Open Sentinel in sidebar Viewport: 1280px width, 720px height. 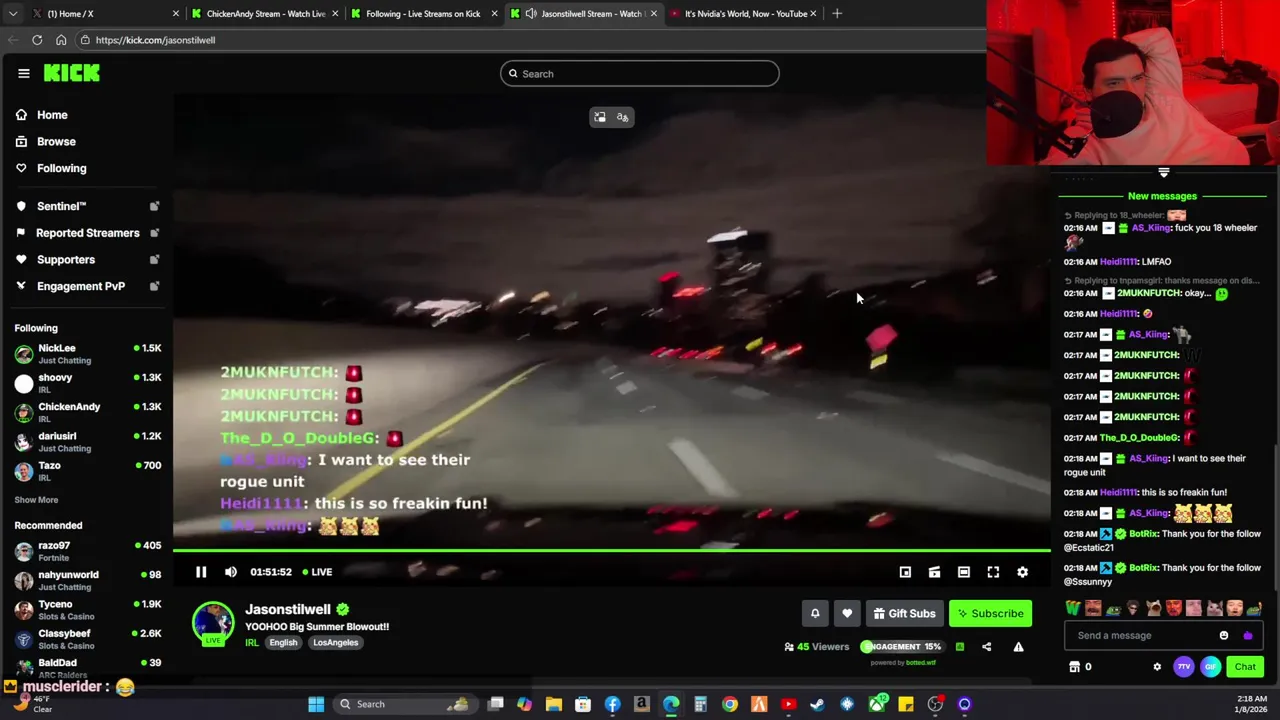click(x=61, y=206)
